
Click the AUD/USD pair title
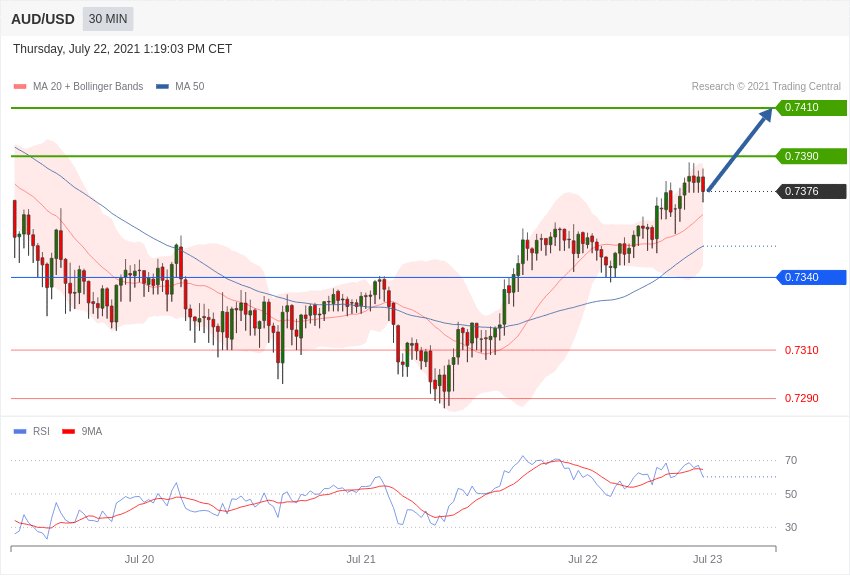pyautogui.click(x=43, y=20)
